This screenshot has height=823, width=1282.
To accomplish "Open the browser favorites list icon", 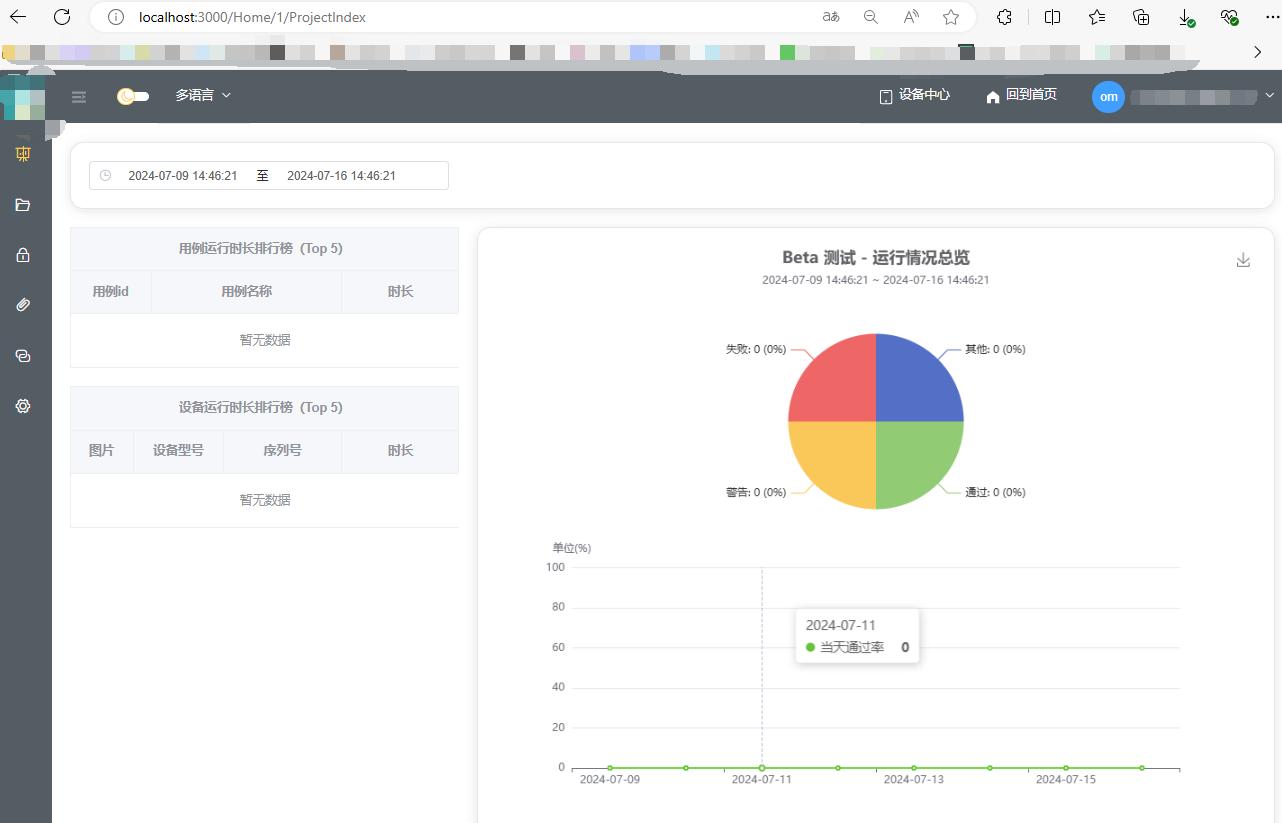I will [1097, 17].
